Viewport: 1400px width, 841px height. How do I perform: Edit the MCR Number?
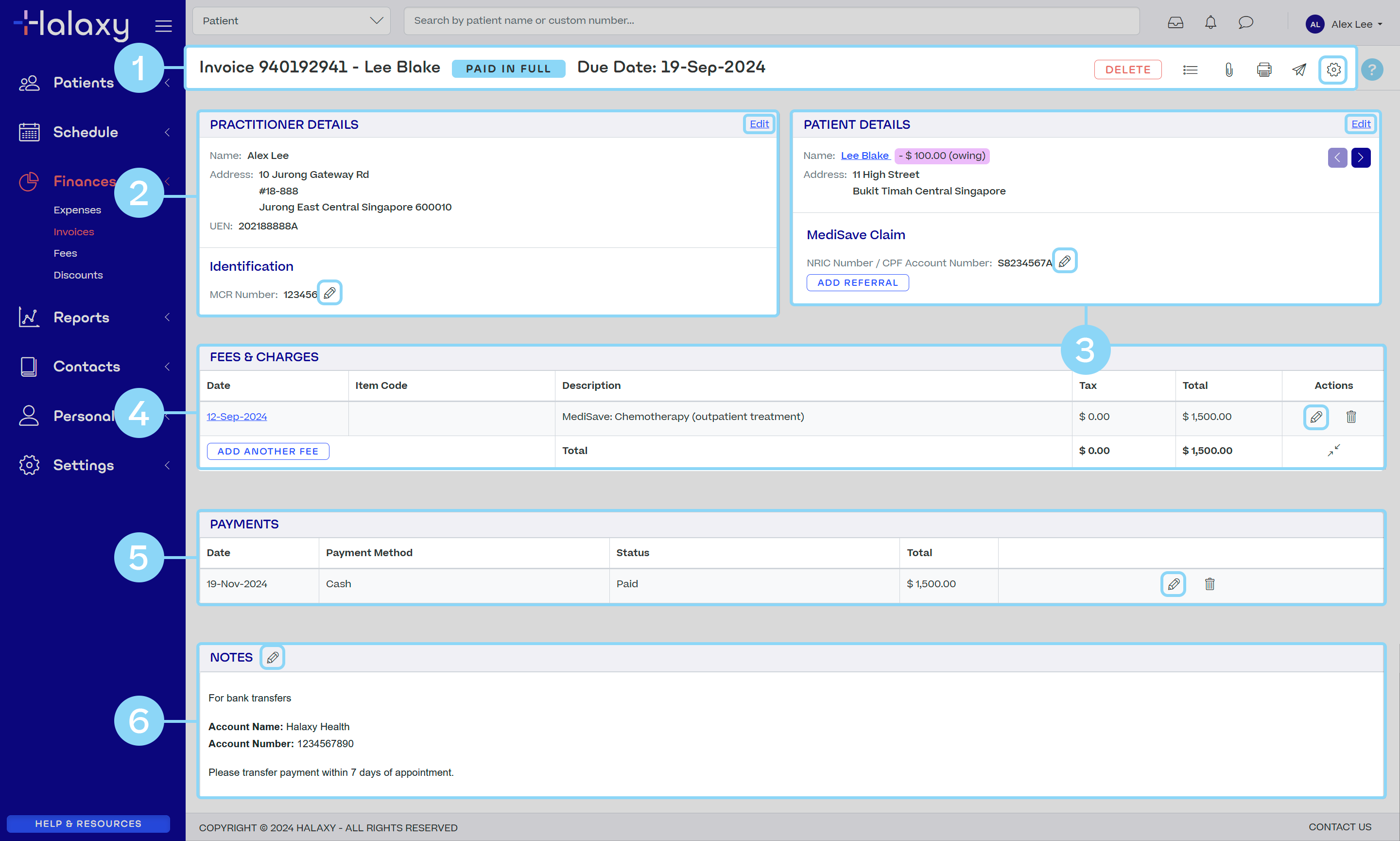(x=329, y=293)
